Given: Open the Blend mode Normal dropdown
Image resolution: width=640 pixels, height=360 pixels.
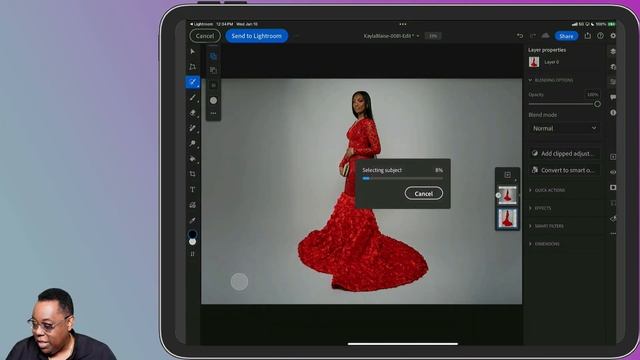Looking at the screenshot, I should point(564,128).
